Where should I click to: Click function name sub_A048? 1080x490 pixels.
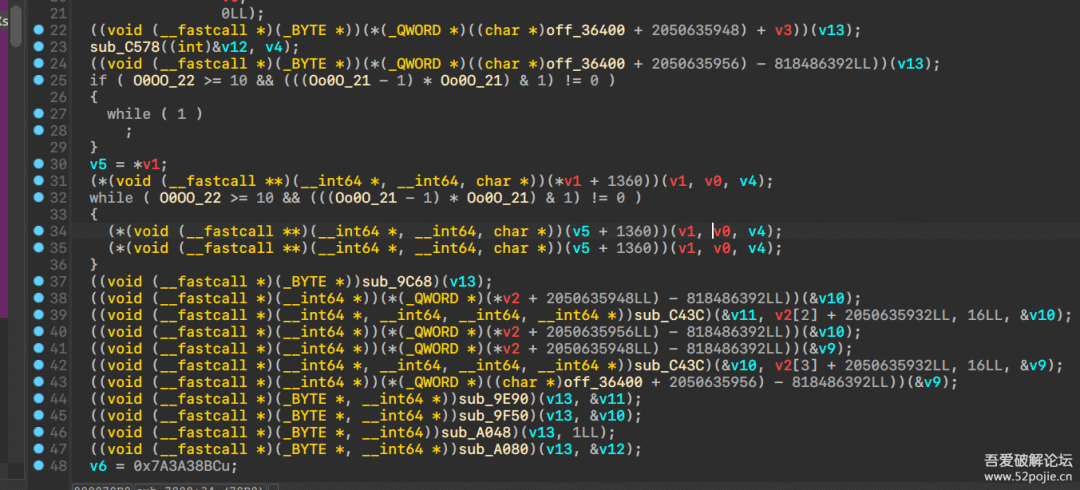coord(475,433)
